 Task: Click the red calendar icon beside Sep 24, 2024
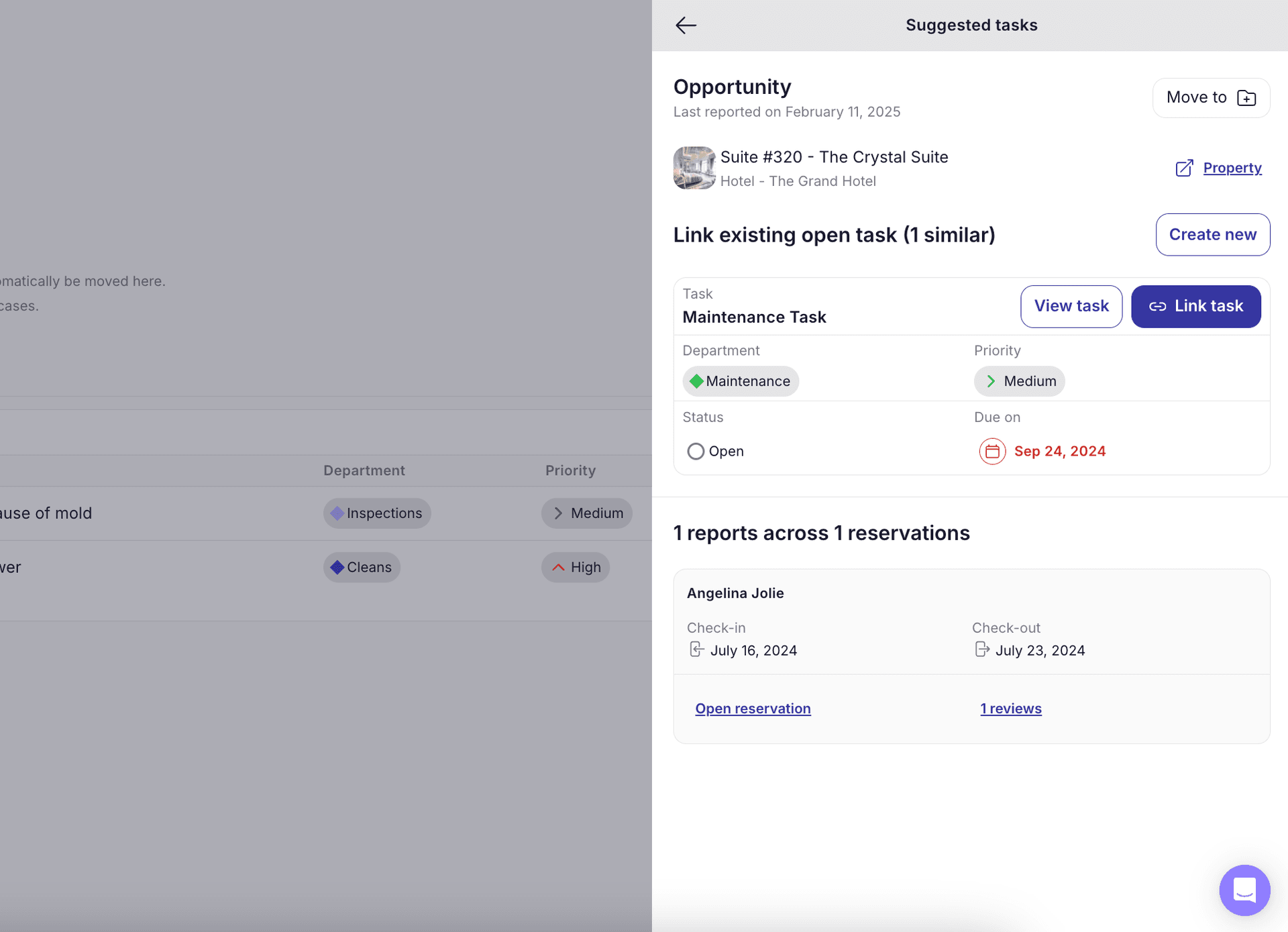[x=991, y=451]
